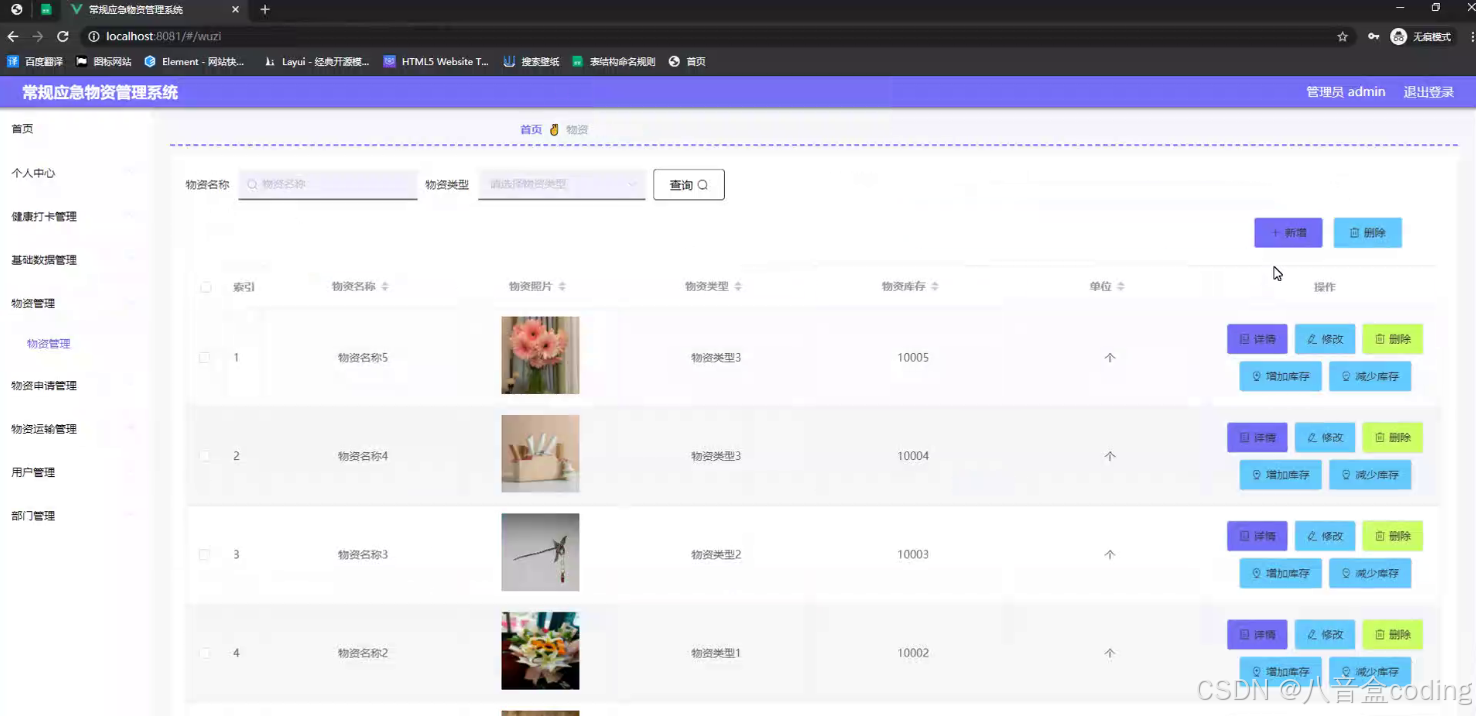Click the top 删除 batch delete button
The height and width of the screenshot is (716, 1476).
tap(1367, 233)
